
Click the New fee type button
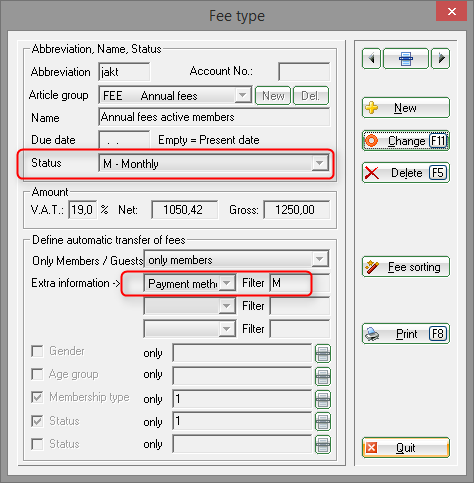[406, 108]
